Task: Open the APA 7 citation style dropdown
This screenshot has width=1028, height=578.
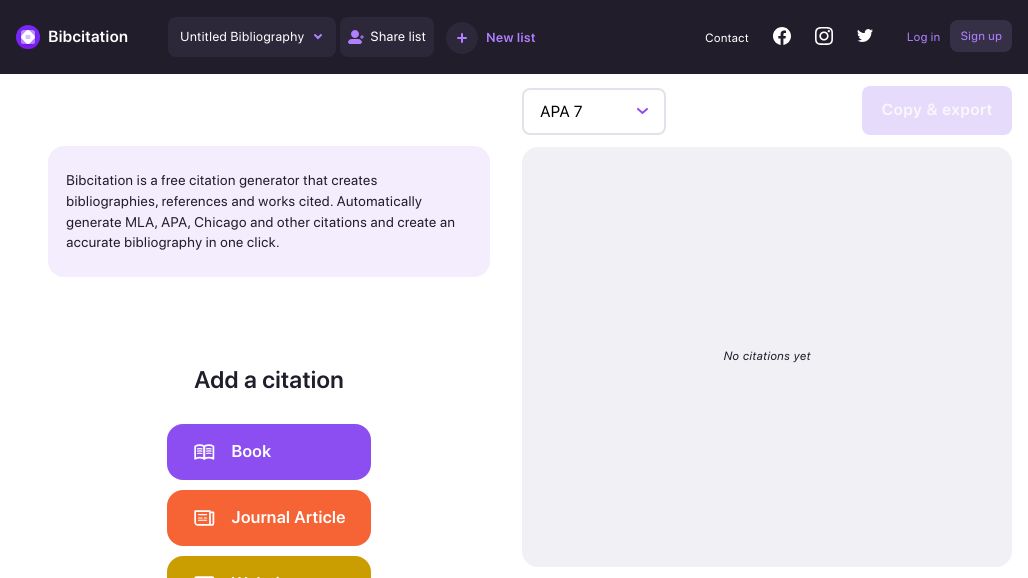Action: pos(594,111)
